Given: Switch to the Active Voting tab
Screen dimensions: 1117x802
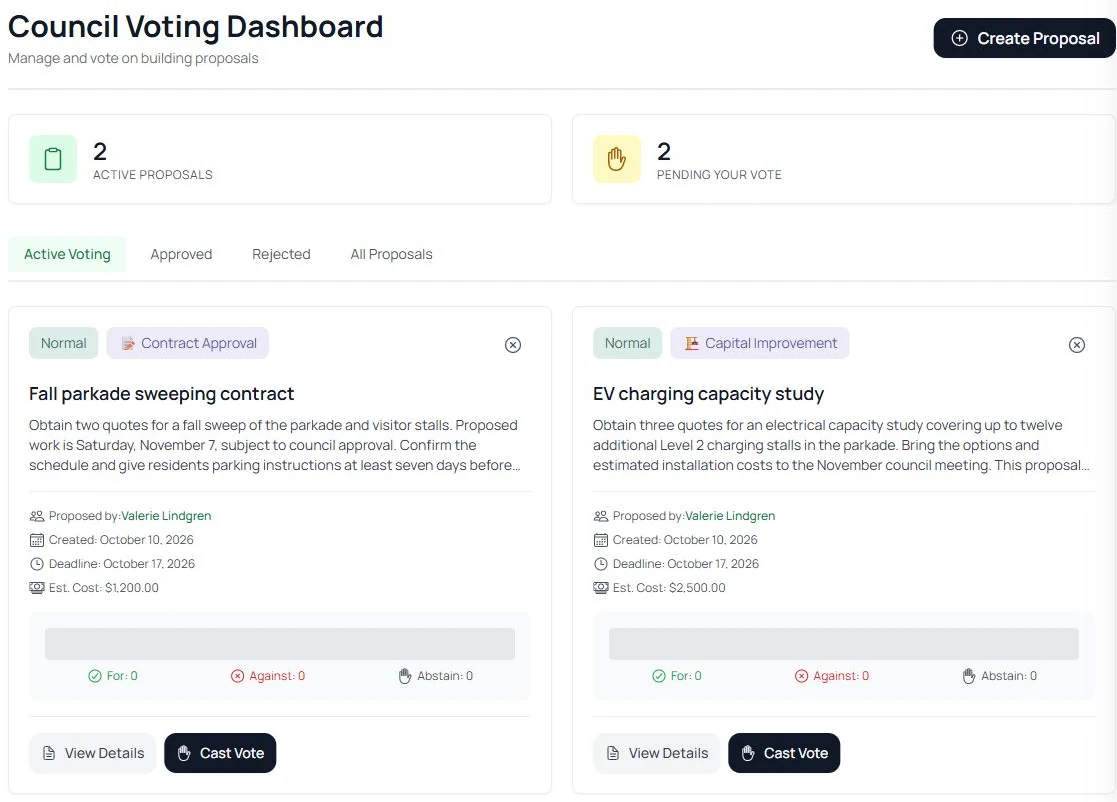Looking at the screenshot, I should click(x=67, y=254).
